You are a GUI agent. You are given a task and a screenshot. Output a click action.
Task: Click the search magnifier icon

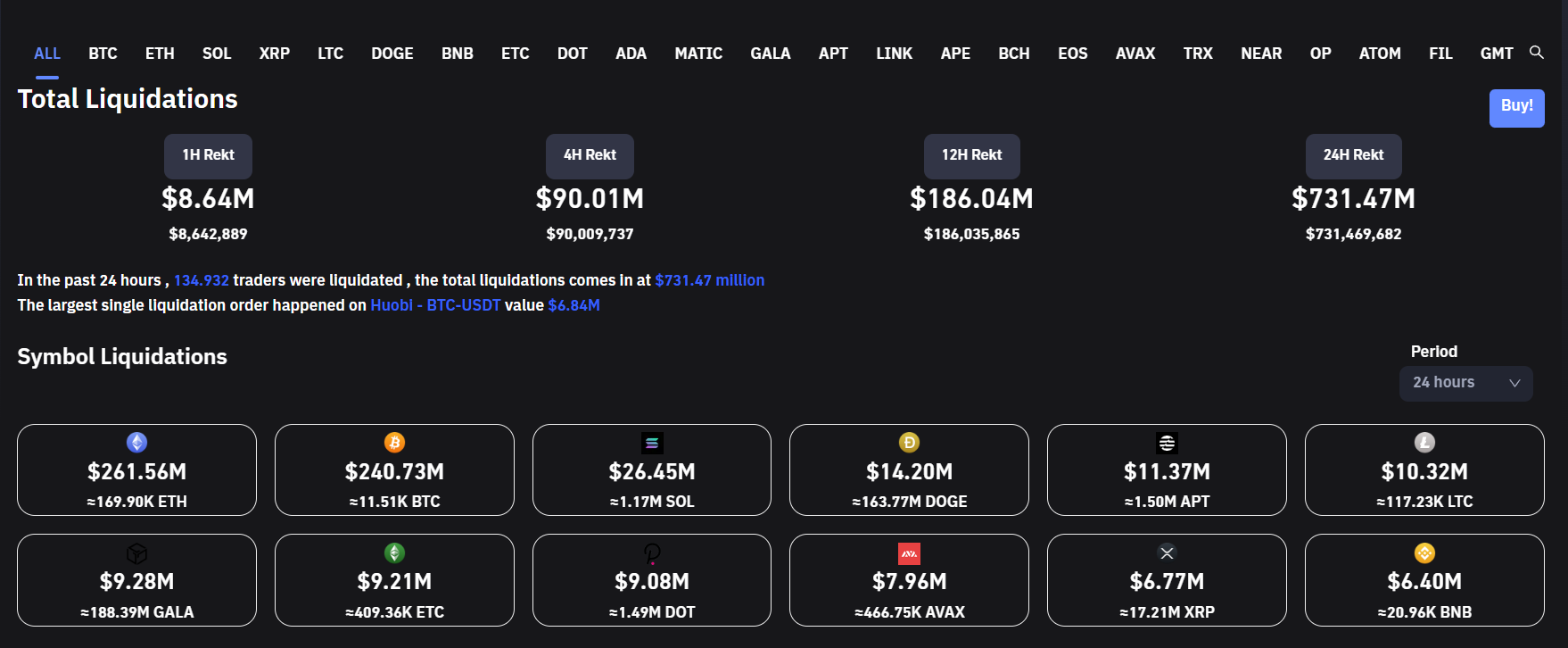click(x=1536, y=53)
